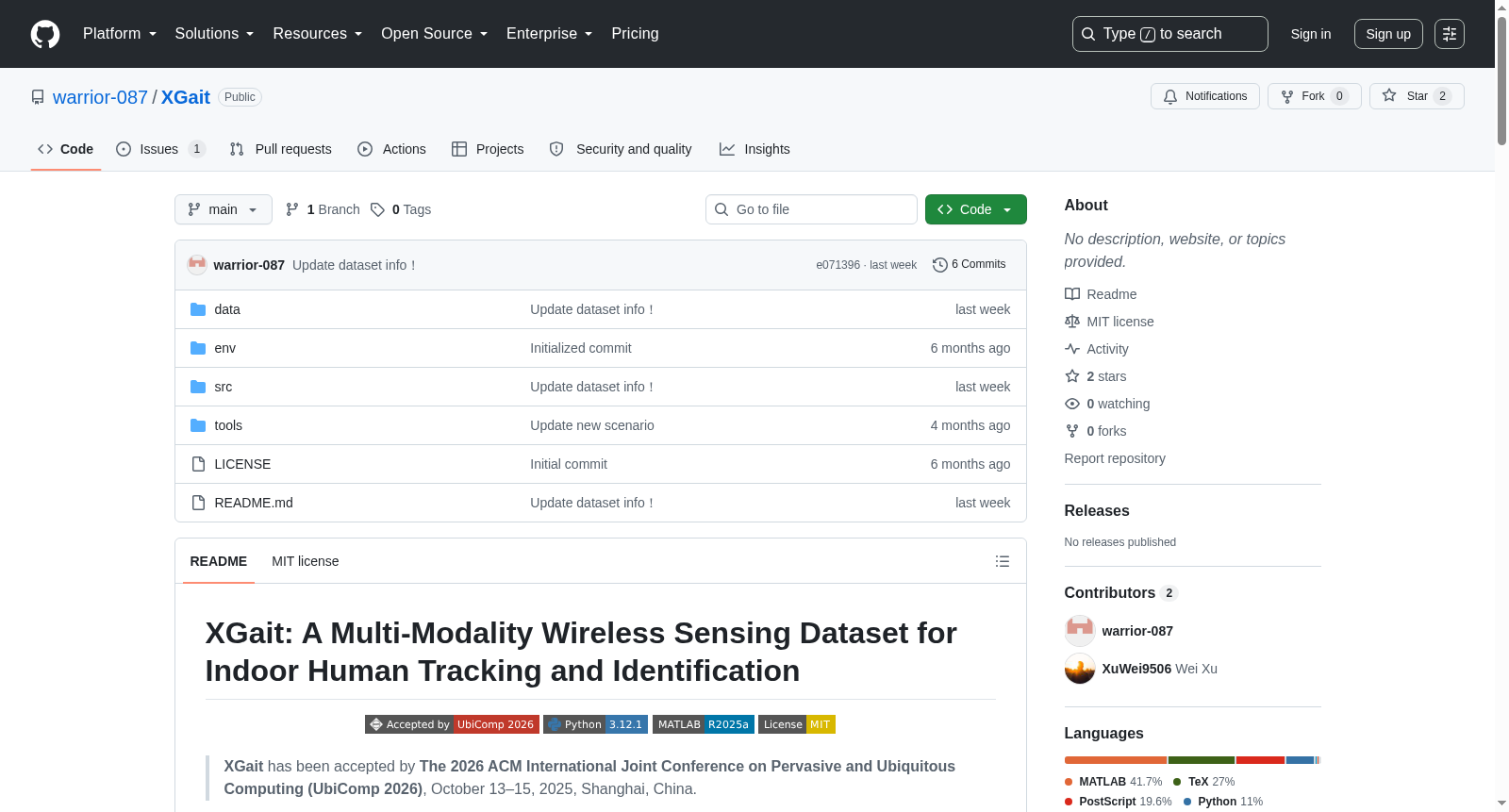
Task: Open the e071396 commit hash
Action: pyautogui.click(x=837, y=265)
